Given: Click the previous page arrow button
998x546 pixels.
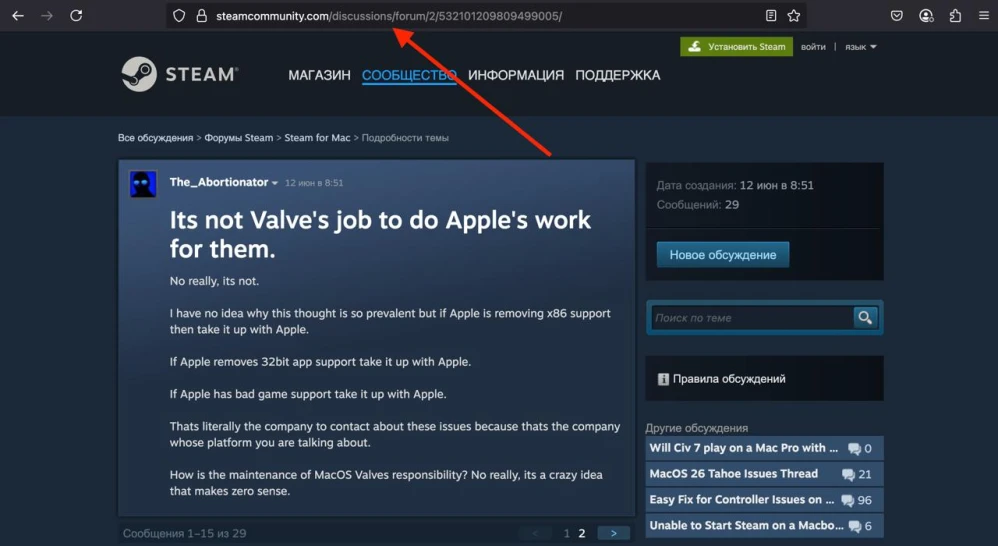Looking at the screenshot, I should (535, 533).
